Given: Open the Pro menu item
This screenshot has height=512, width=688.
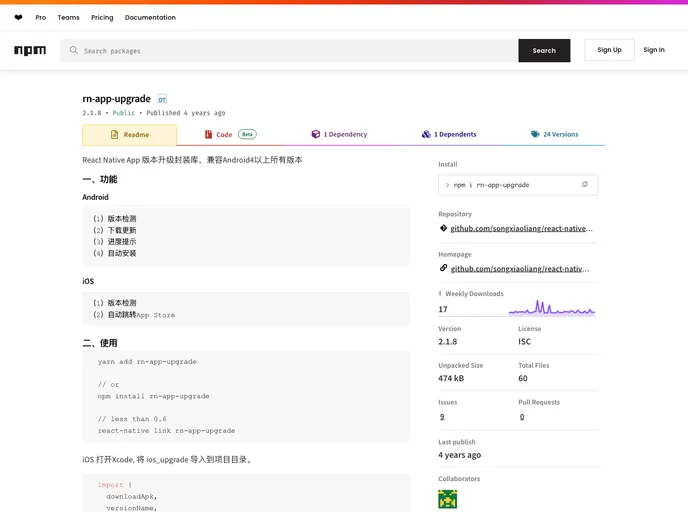Looking at the screenshot, I should (x=41, y=18).
